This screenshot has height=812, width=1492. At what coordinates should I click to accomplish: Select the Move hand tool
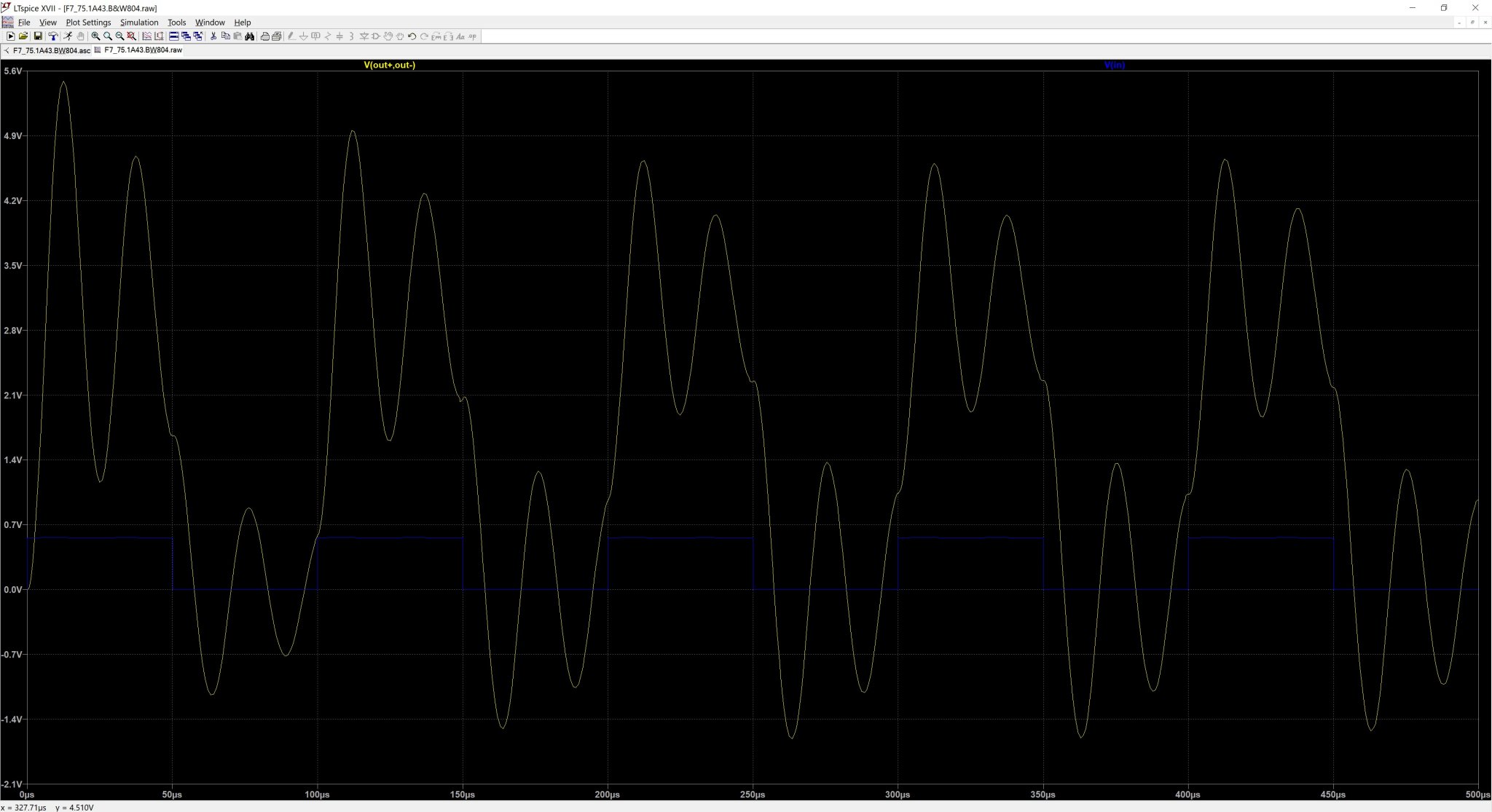[388, 36]
